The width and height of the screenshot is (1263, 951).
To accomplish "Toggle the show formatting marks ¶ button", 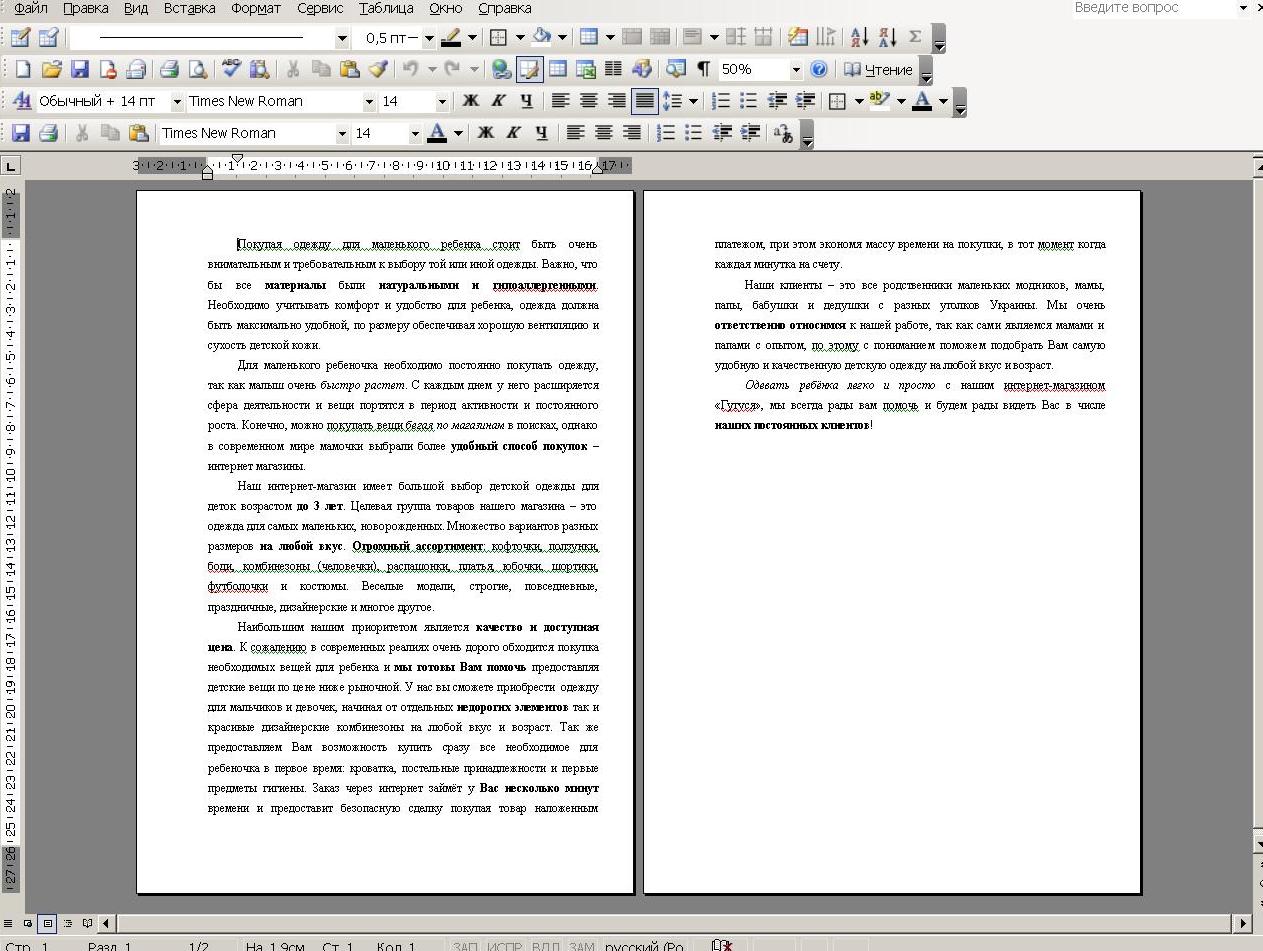I will (704, 69).
